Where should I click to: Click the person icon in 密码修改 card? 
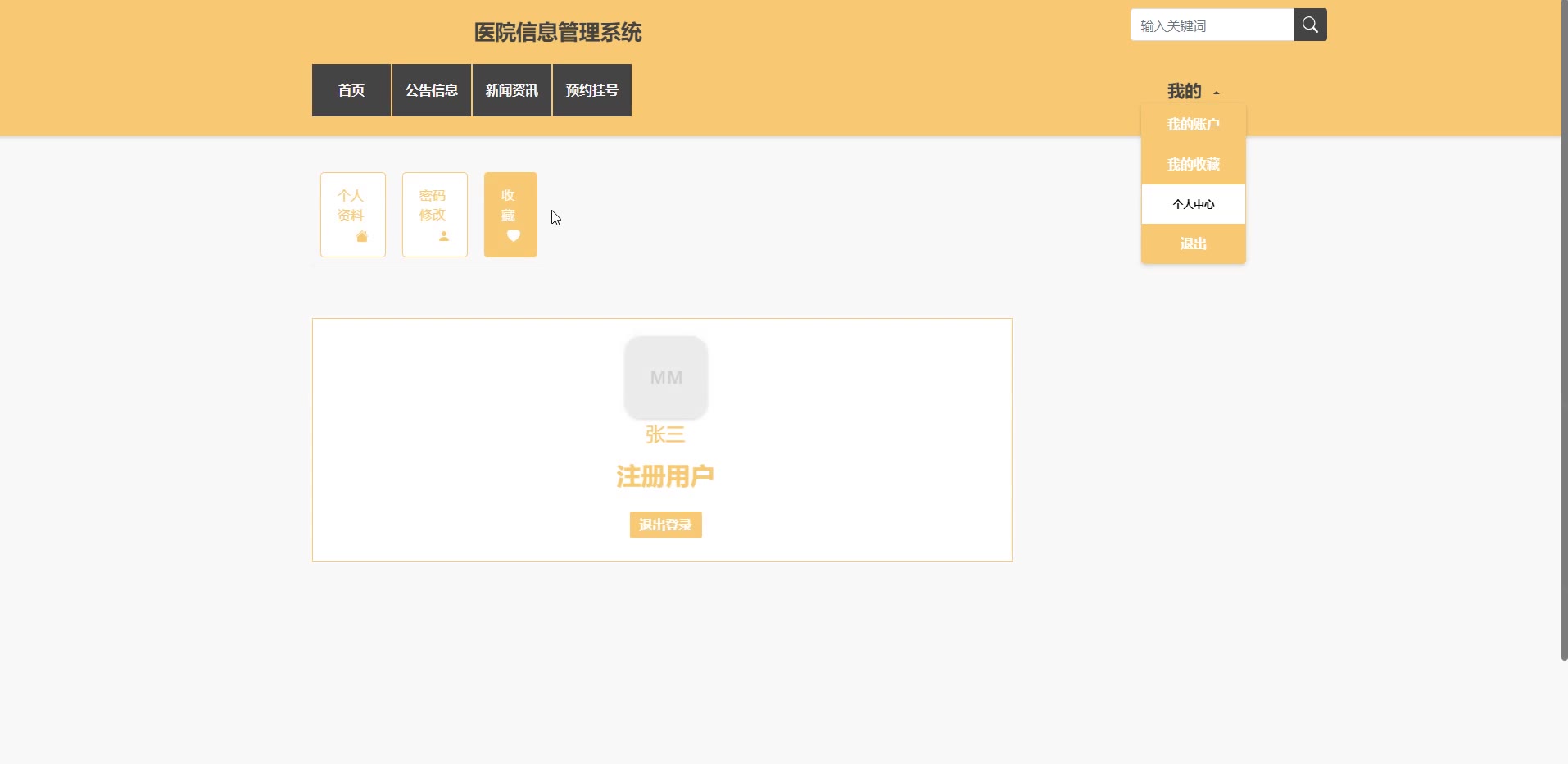click(444, 236)
